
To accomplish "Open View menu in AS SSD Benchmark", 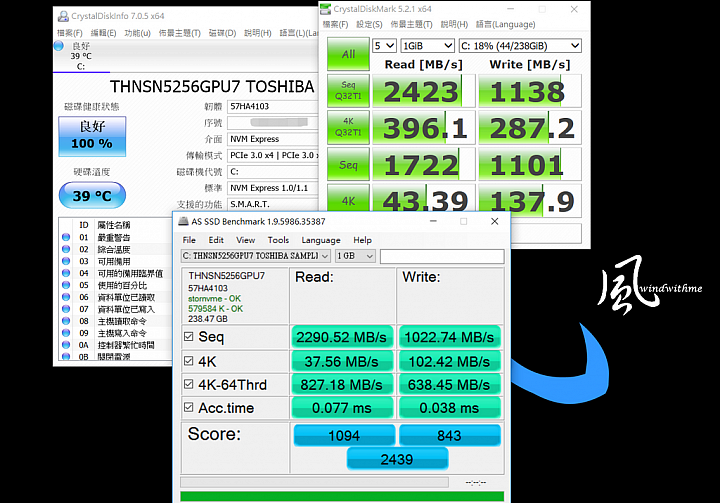I will pyautogui.click(x=246, y=240).
